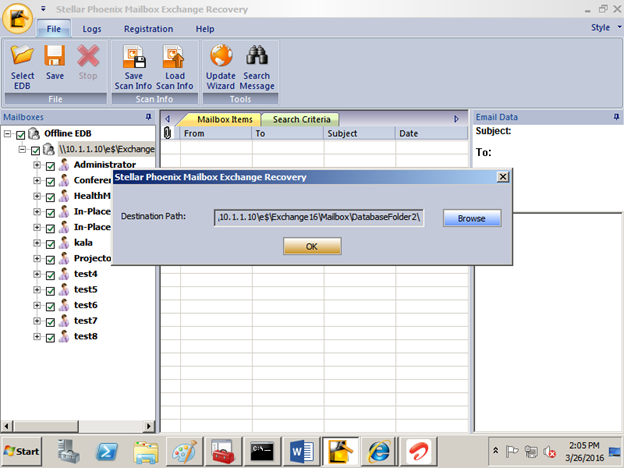Click the Stop red X icon
Viewport: 624px width, 468px height.
coord(88,55)
